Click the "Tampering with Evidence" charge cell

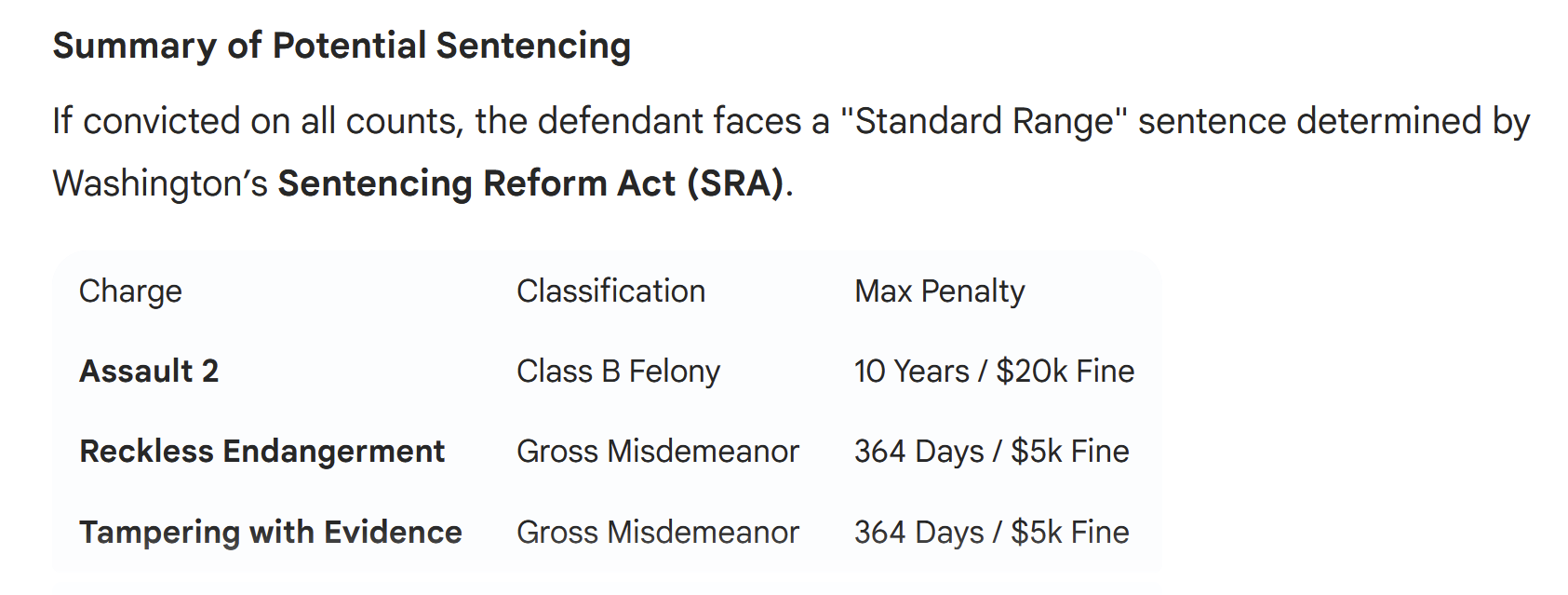tap(270, 533)
